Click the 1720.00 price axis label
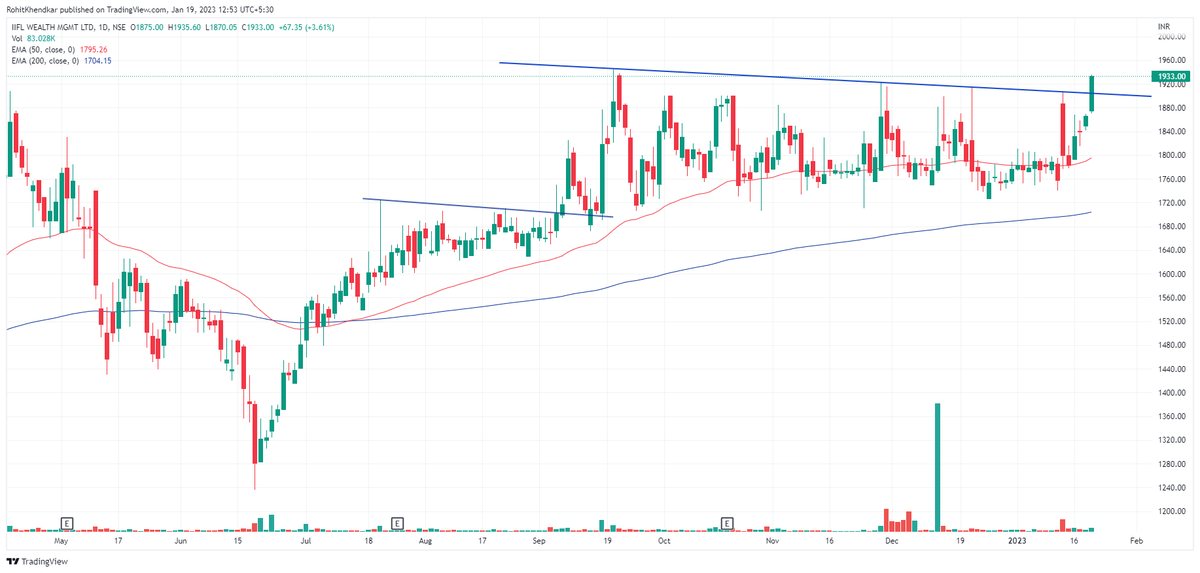 tap(1171, 203)
